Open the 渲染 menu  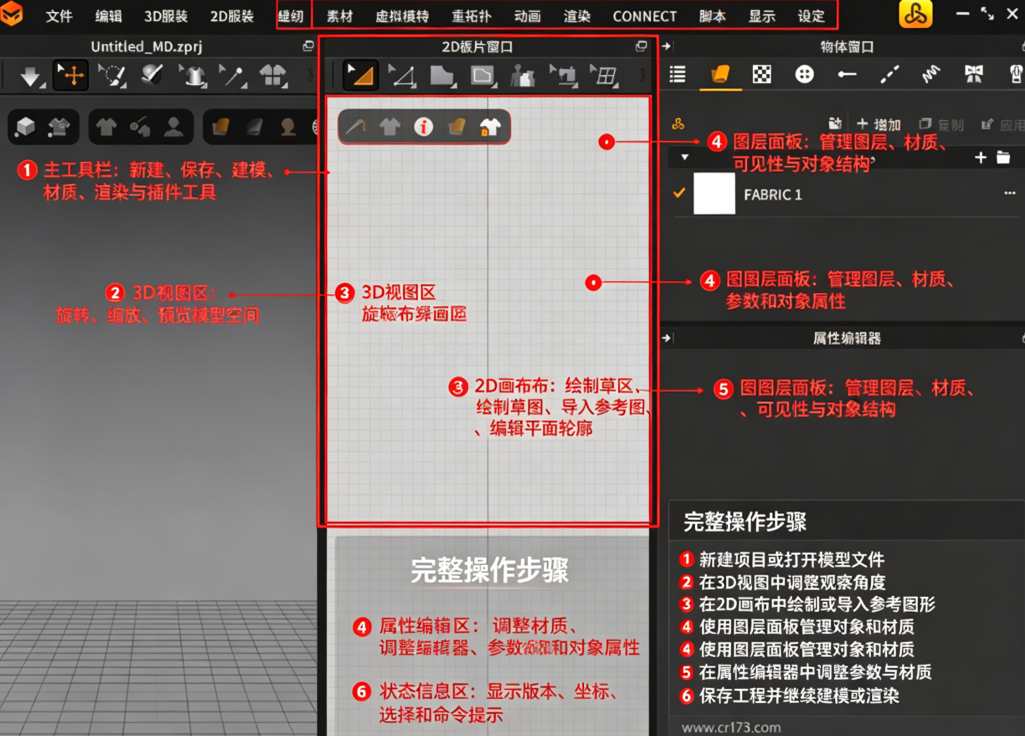pos(577,16)
